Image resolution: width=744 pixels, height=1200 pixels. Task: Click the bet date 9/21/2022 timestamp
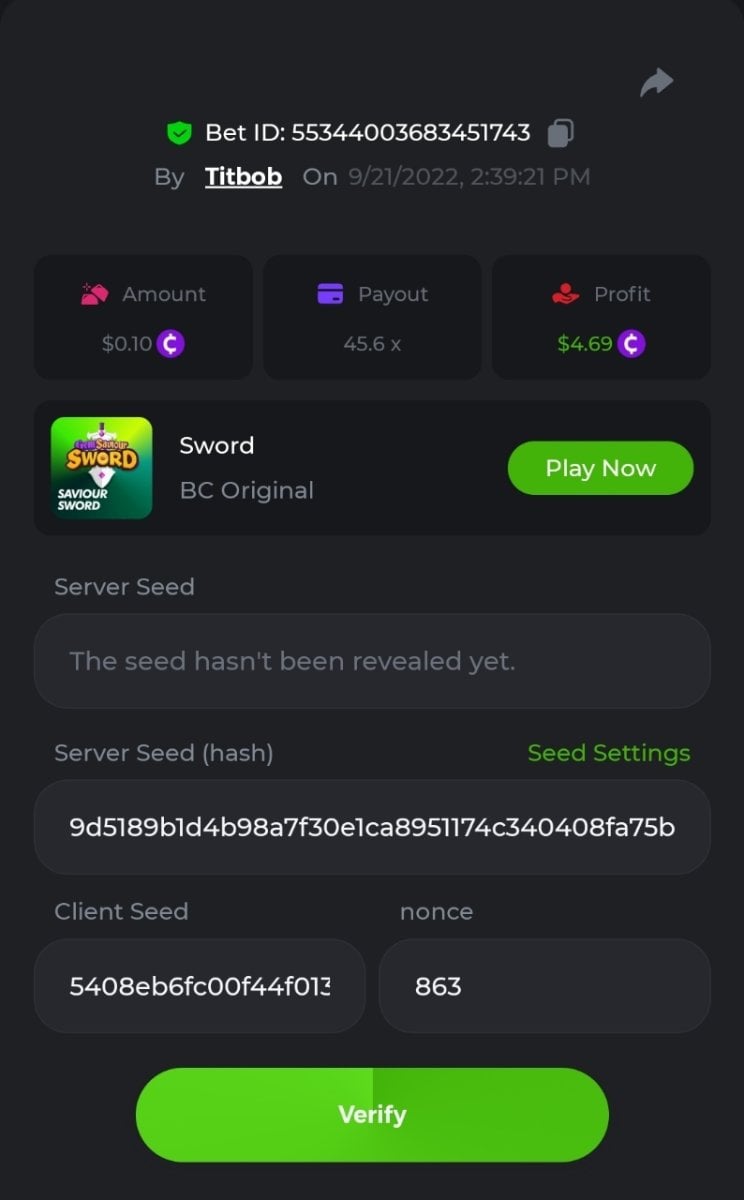[469, 177]
